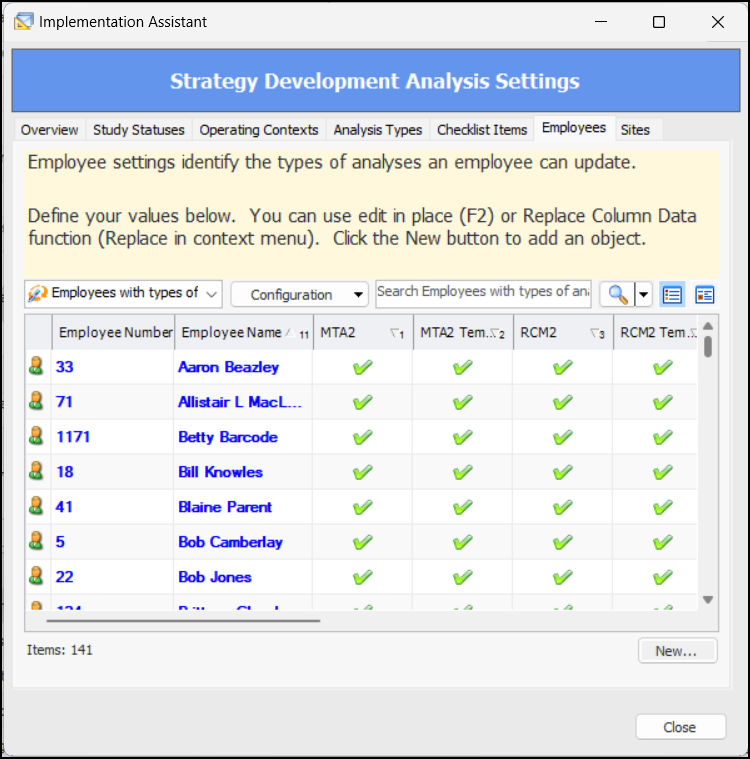Toggle RCM2 check for Allistair L MacL...

[563, 402]
